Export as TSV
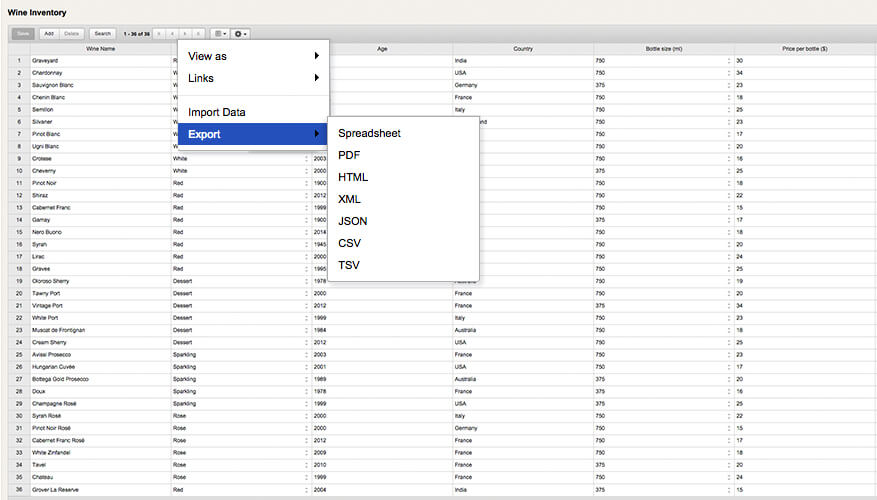The height and width of the screenshot is (500, 877). click(403, 265)
